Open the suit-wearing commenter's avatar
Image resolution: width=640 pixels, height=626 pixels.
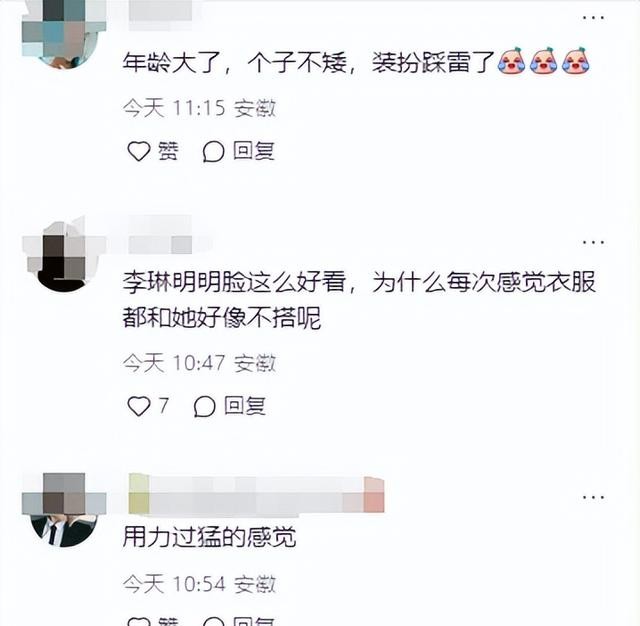click(x=64, y=510)
